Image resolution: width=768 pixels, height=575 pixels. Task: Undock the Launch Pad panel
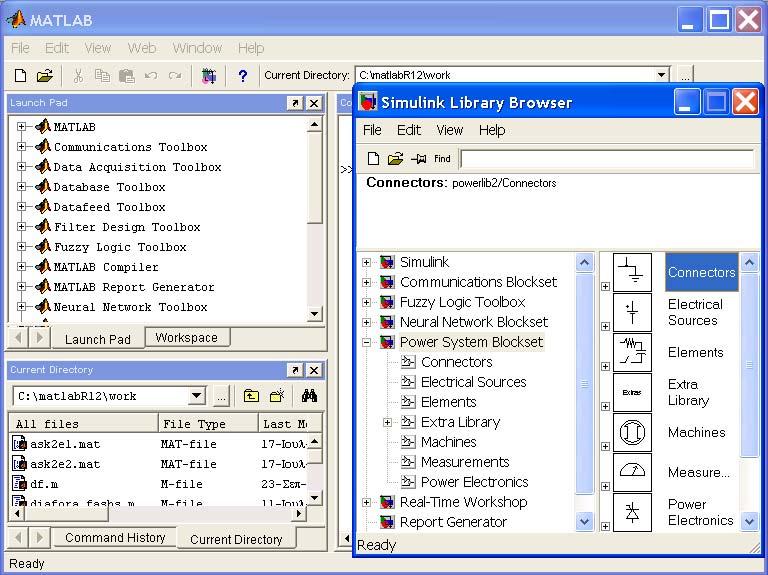295,103
